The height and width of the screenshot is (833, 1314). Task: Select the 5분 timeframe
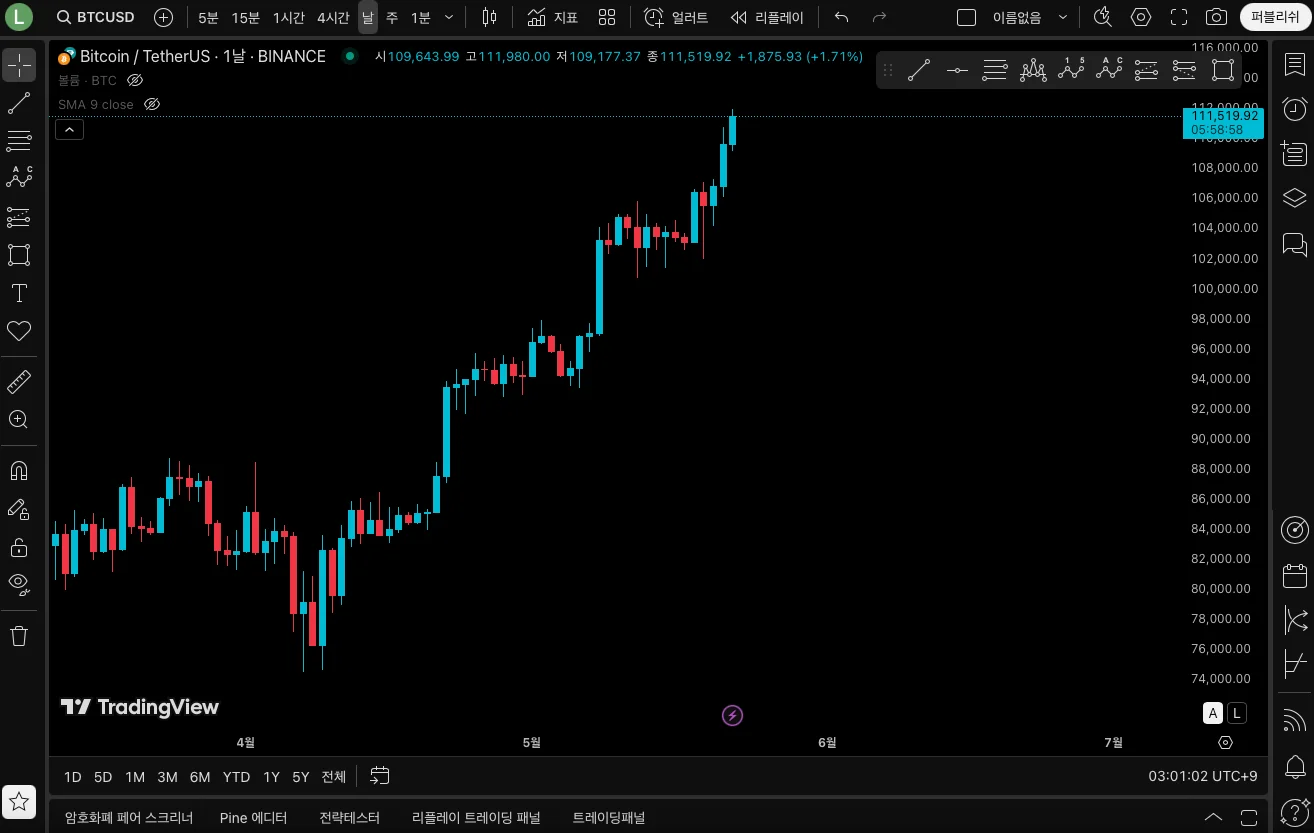[x=208, y=17]
